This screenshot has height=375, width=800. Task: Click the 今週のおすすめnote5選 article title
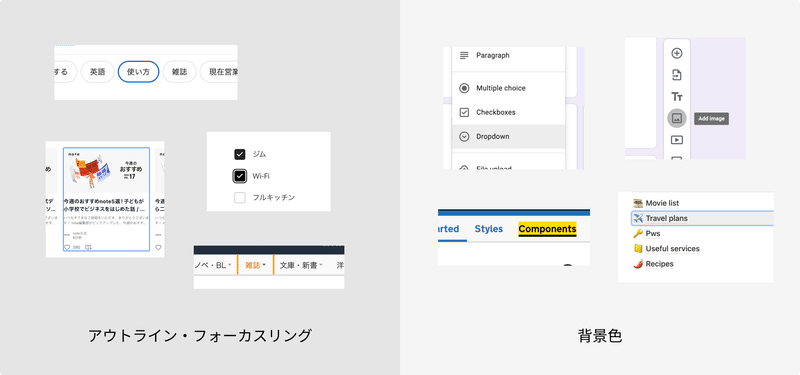(x=105, y=205)
